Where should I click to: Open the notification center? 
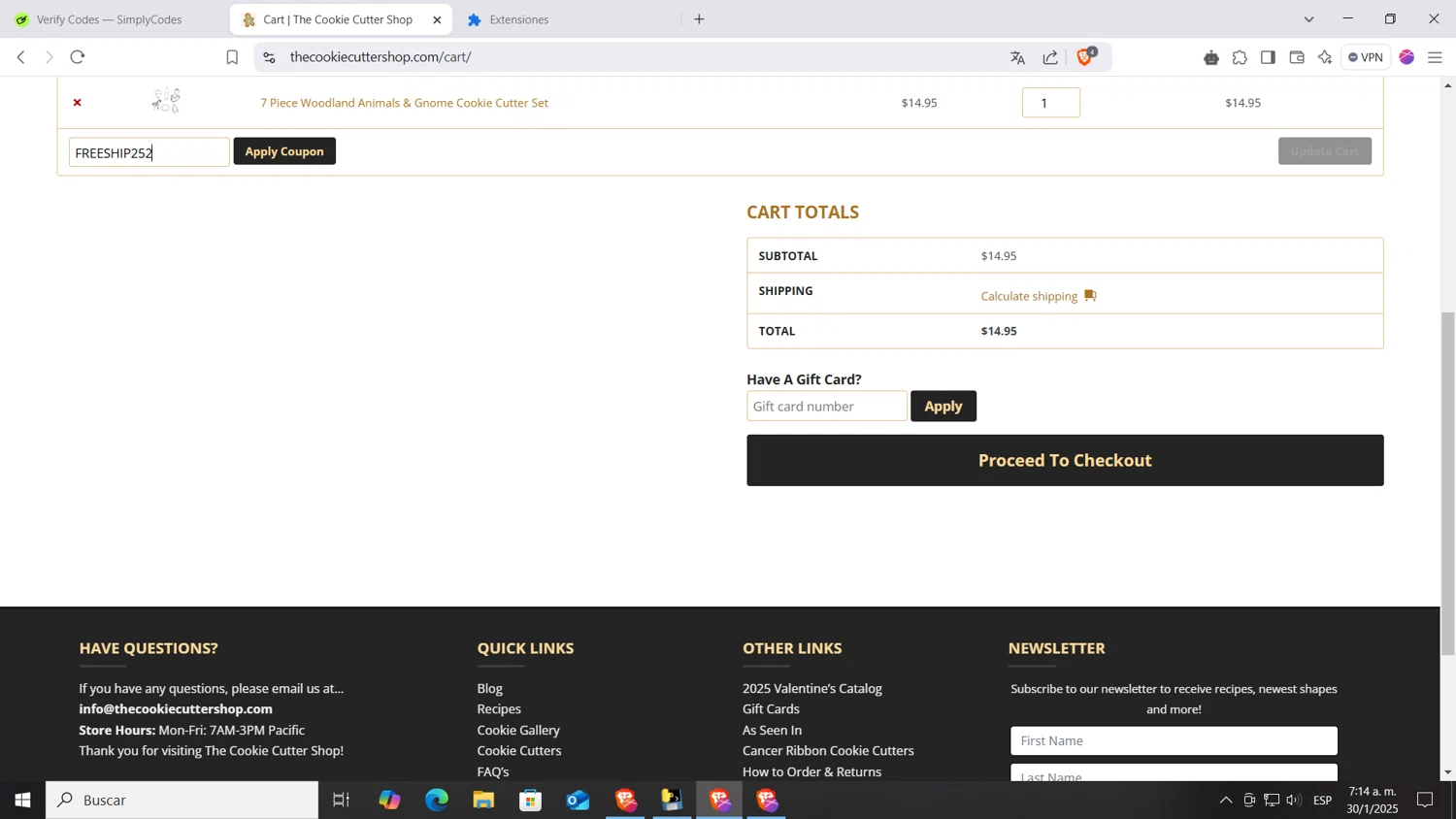[x=1425, y=800]
